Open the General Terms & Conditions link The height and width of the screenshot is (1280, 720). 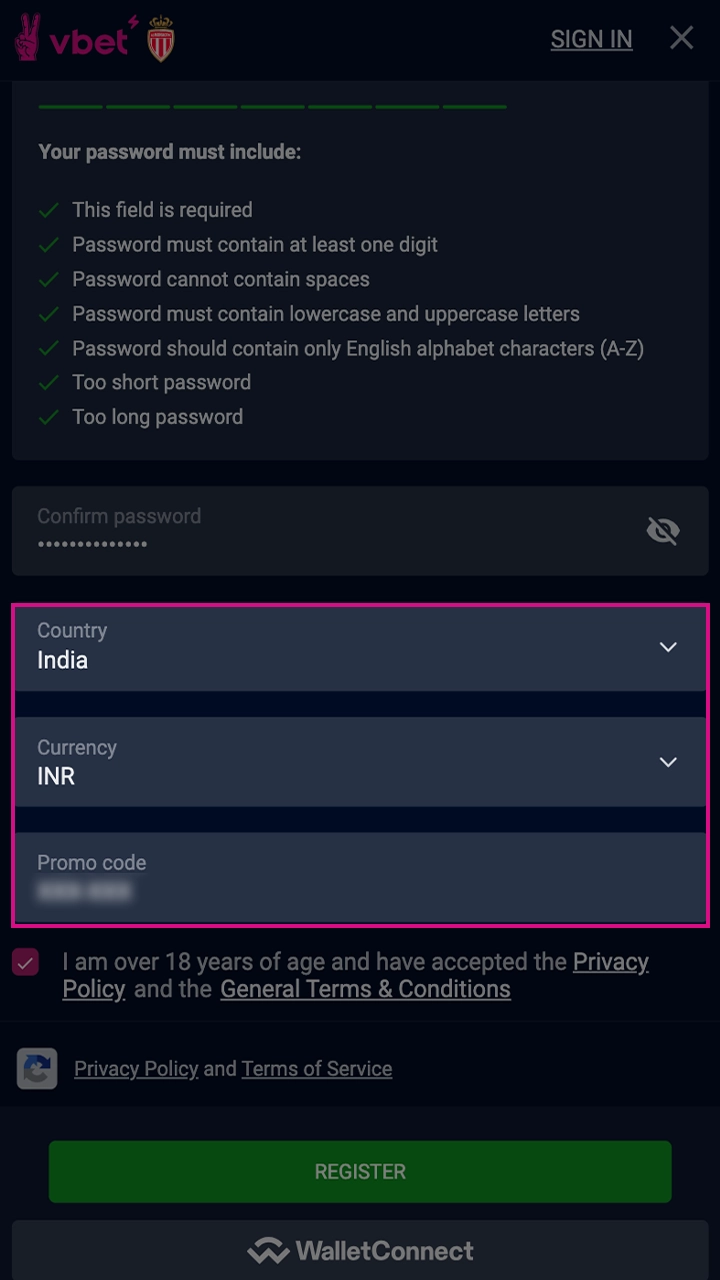pyautogui.click(x=365, y=989)
